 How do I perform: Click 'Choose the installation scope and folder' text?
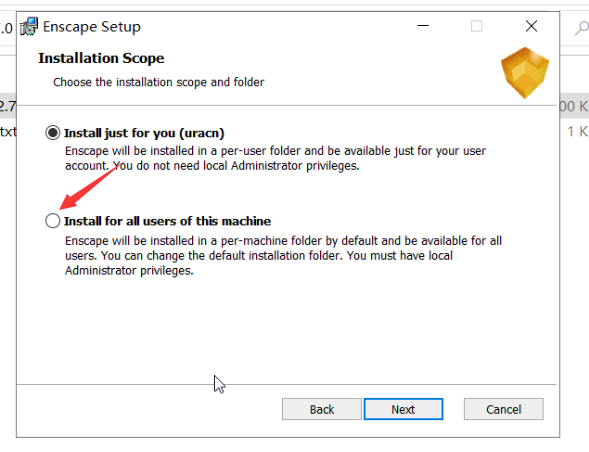[x=159, y=82]
